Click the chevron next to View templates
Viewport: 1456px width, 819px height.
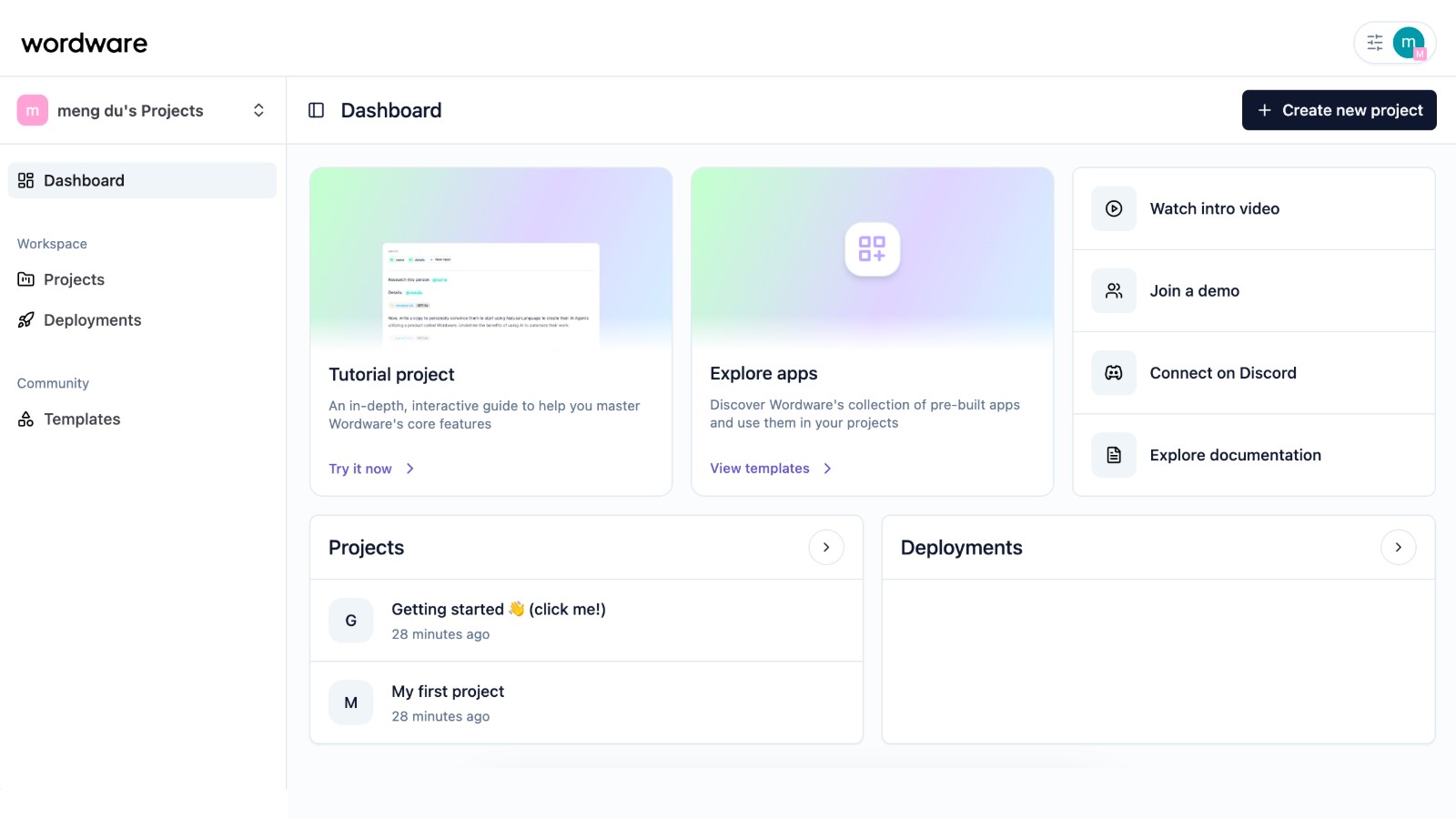click(827, 468)
